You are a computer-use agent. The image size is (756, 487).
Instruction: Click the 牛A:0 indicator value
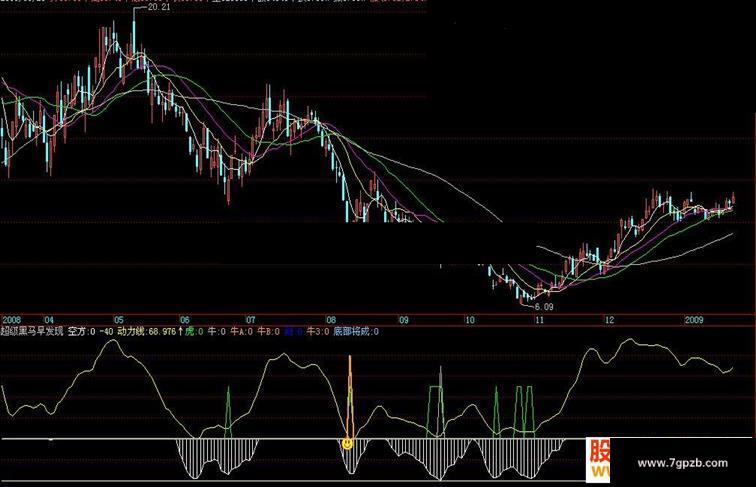click(241, 332)
